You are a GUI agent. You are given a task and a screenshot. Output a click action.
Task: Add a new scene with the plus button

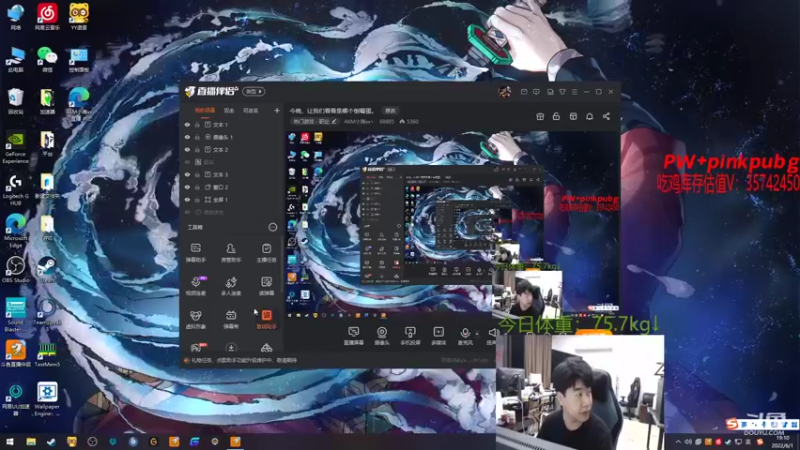click(x=277, y=110)
